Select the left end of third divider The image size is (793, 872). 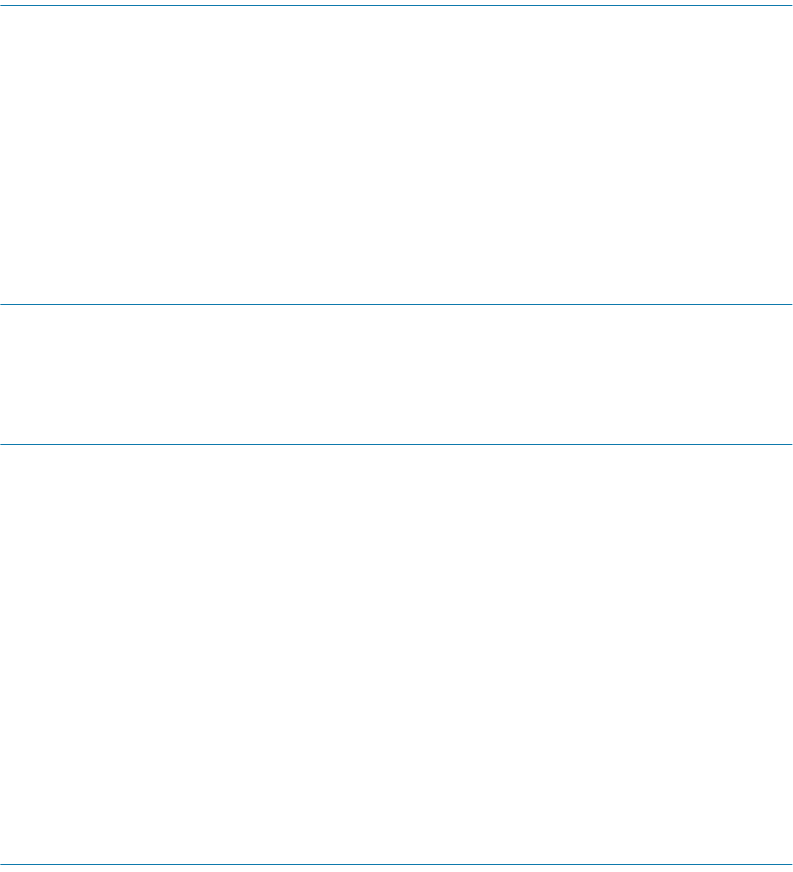pyautogui.click(x=2, y=444)
